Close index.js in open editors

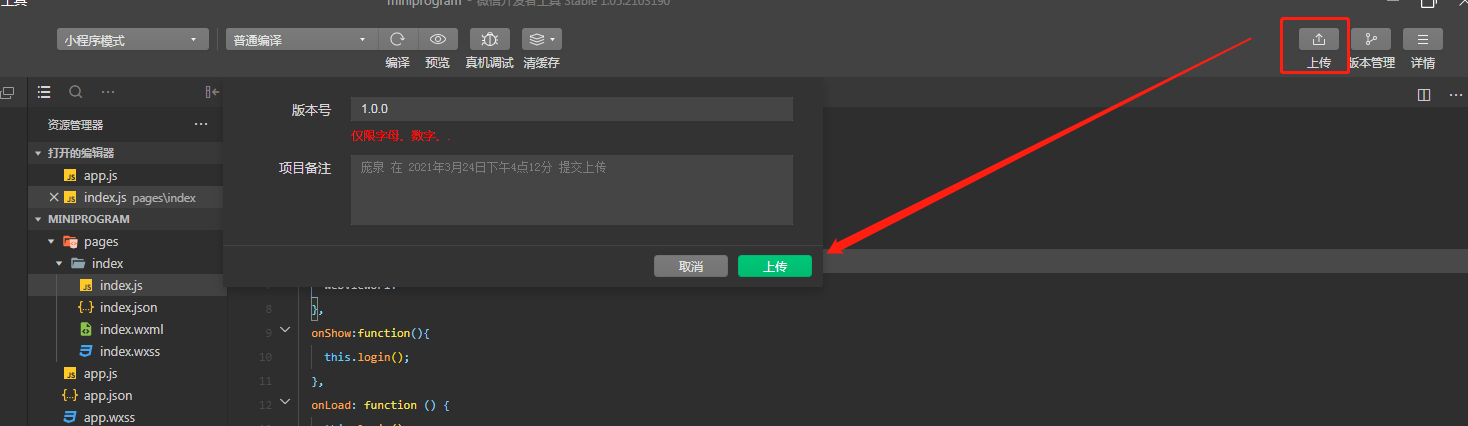coord(54,197)
